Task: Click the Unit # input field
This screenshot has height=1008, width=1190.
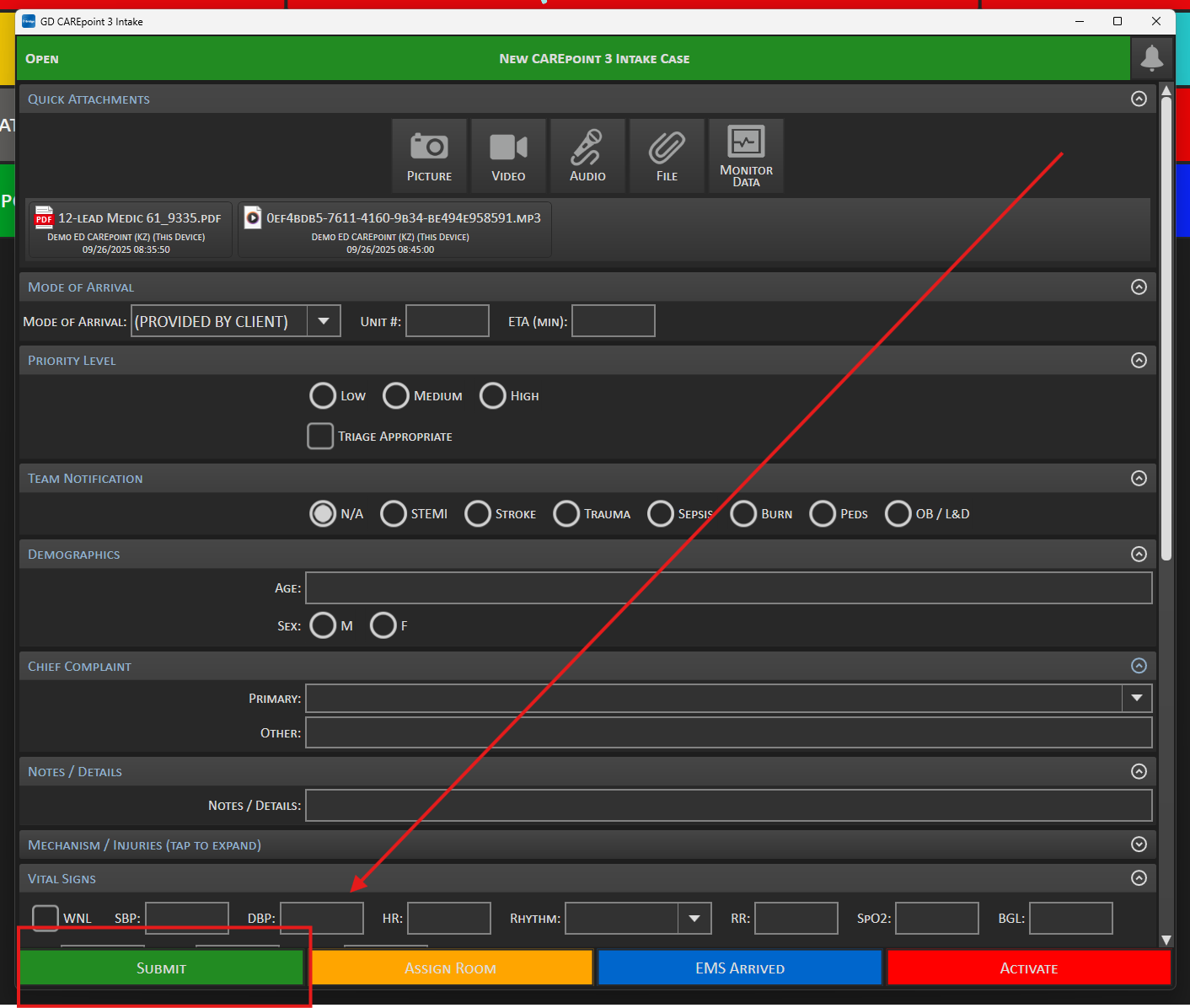Action: pyautogui.click(x=448, y=321)
